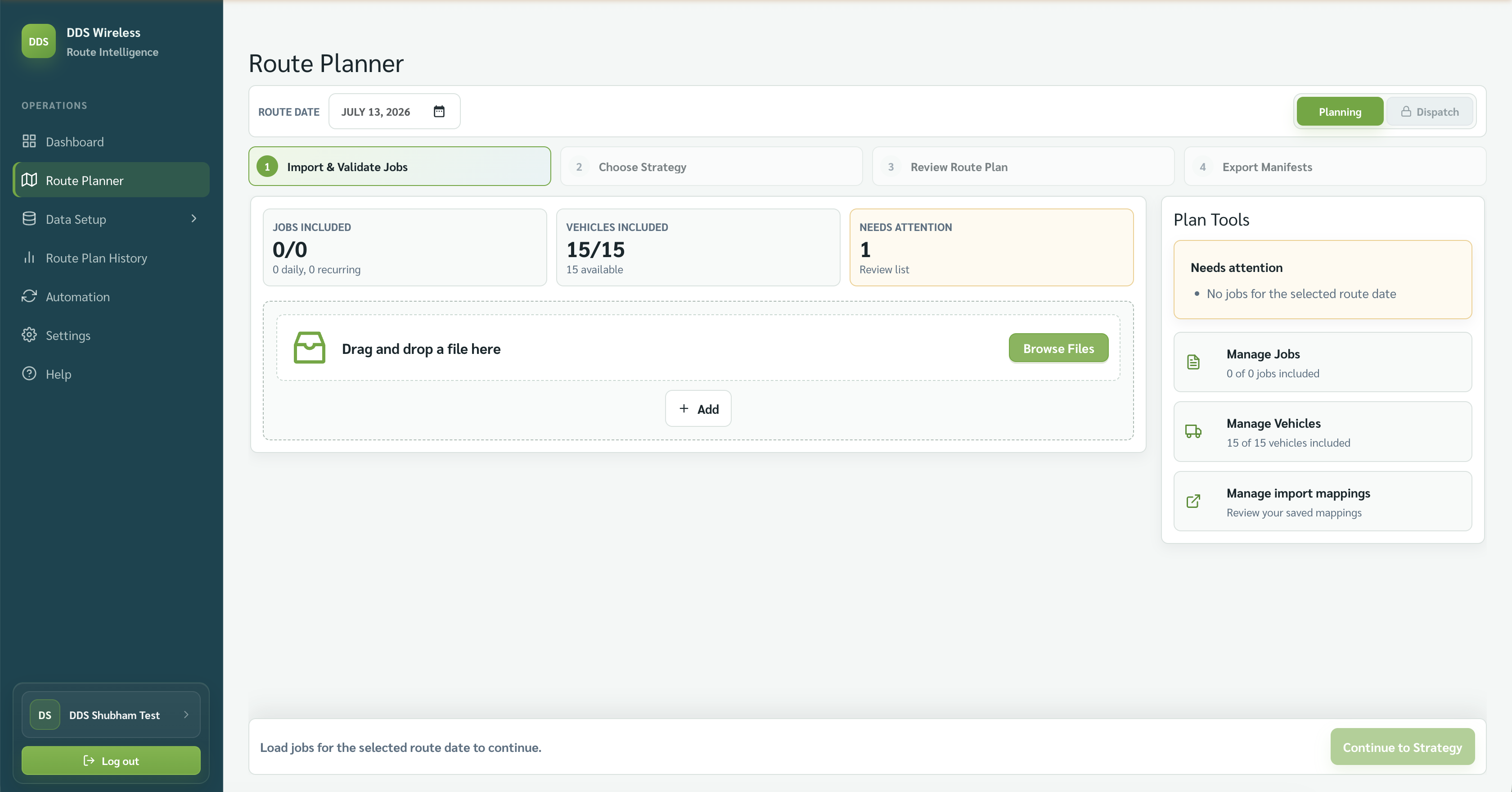Click the Route Planner map icon
Viewport: 1512px width, 792px height.
pos(29,180)
